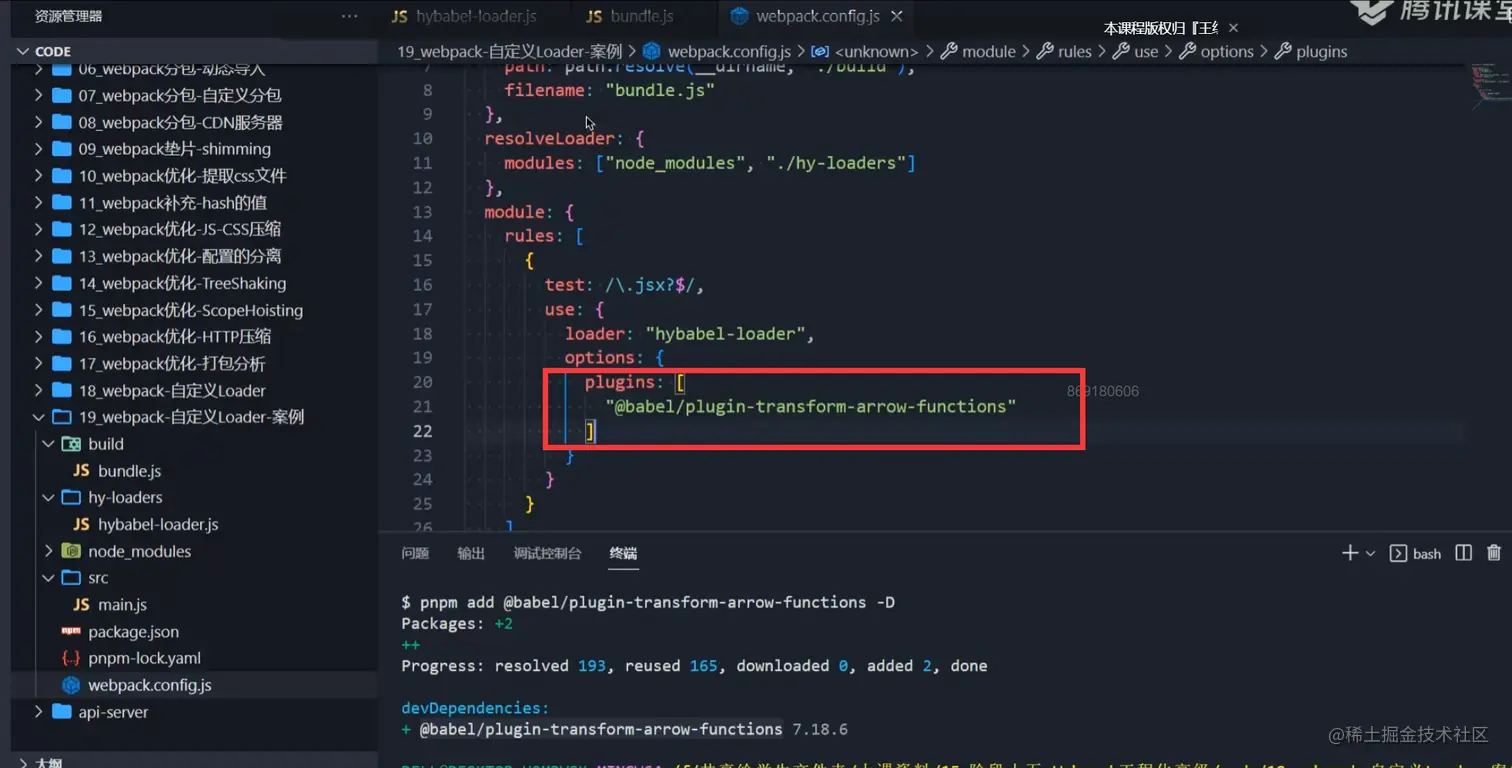Click the npm icon beside package.json
1512x768 pixels.
point(71,632)
